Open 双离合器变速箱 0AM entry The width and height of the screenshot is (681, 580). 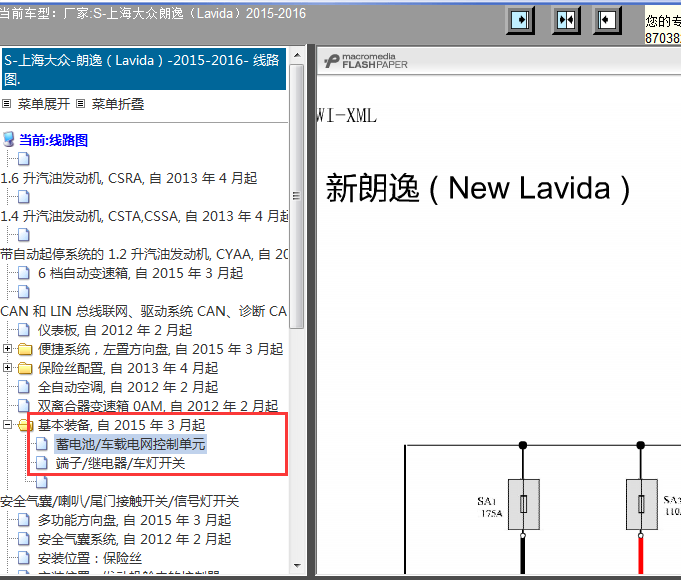click(158, 406)
